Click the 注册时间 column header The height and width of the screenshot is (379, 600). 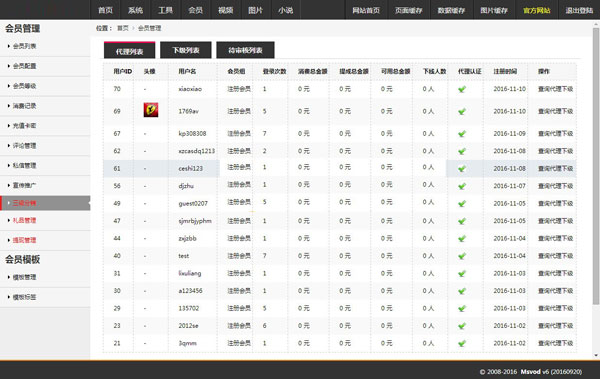(x=505, y=72)
